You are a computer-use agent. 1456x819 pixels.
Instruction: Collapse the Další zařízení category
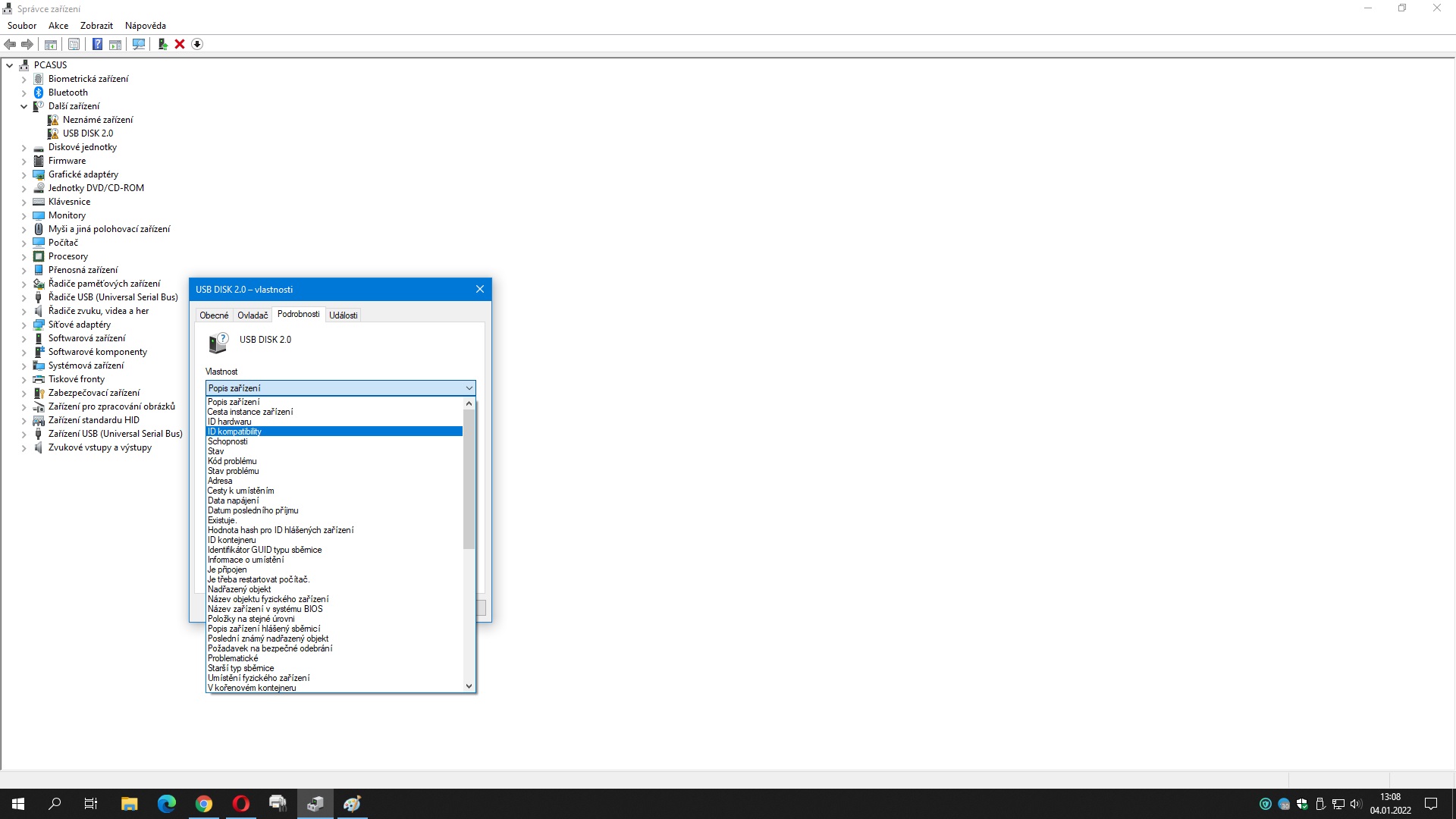tap(24, 106)
